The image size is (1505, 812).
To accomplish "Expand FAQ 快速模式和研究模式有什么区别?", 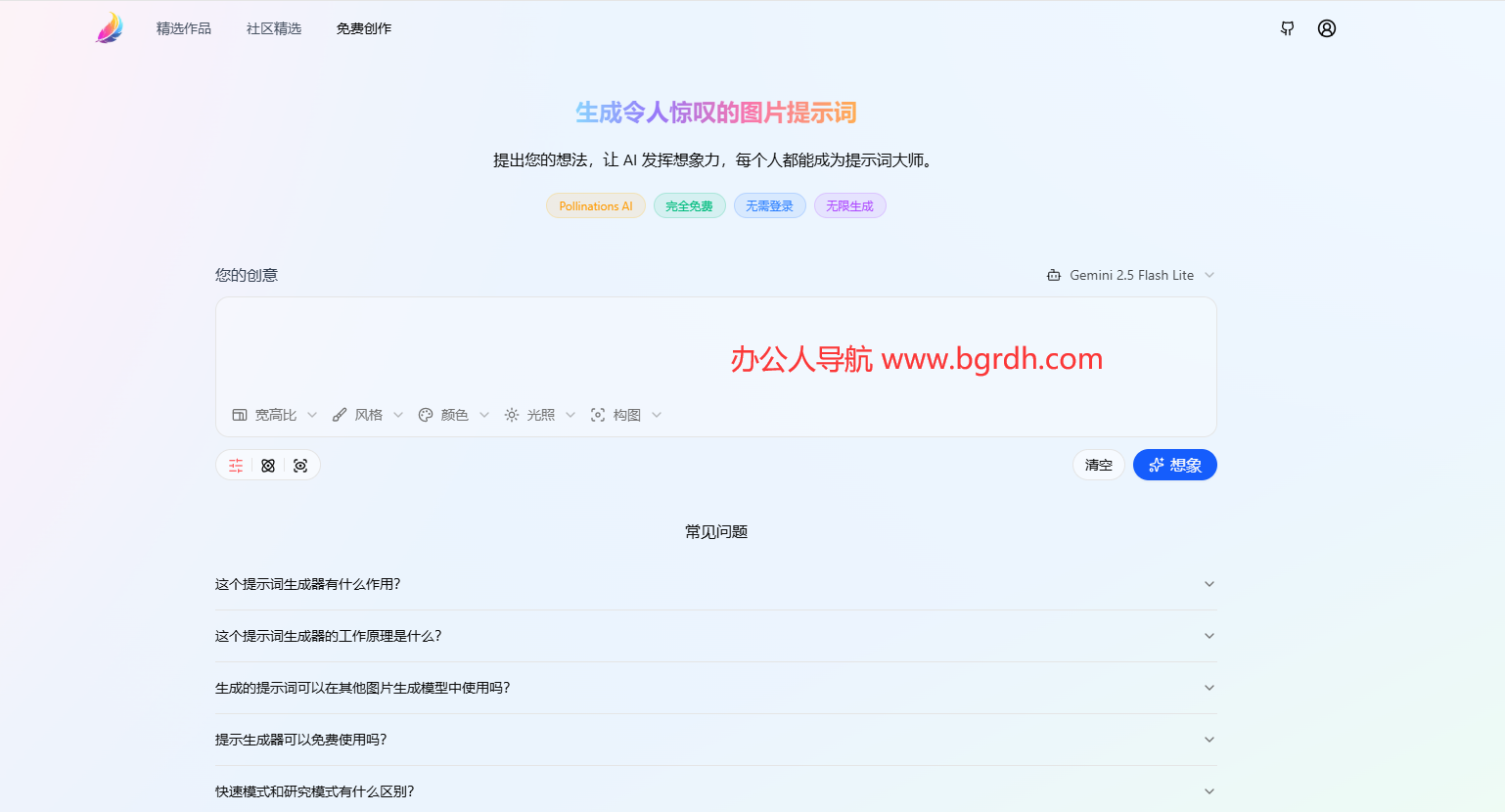I will pos(715,790).
